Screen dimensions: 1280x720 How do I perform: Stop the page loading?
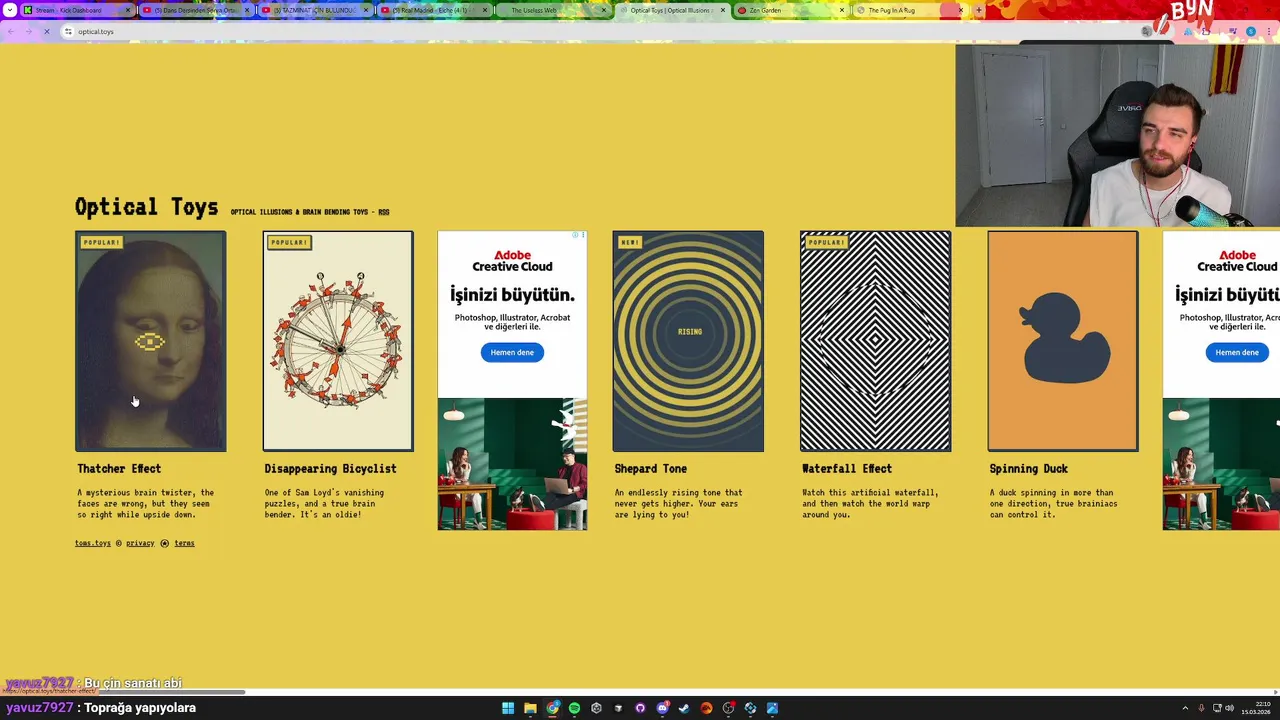(46, 31)
